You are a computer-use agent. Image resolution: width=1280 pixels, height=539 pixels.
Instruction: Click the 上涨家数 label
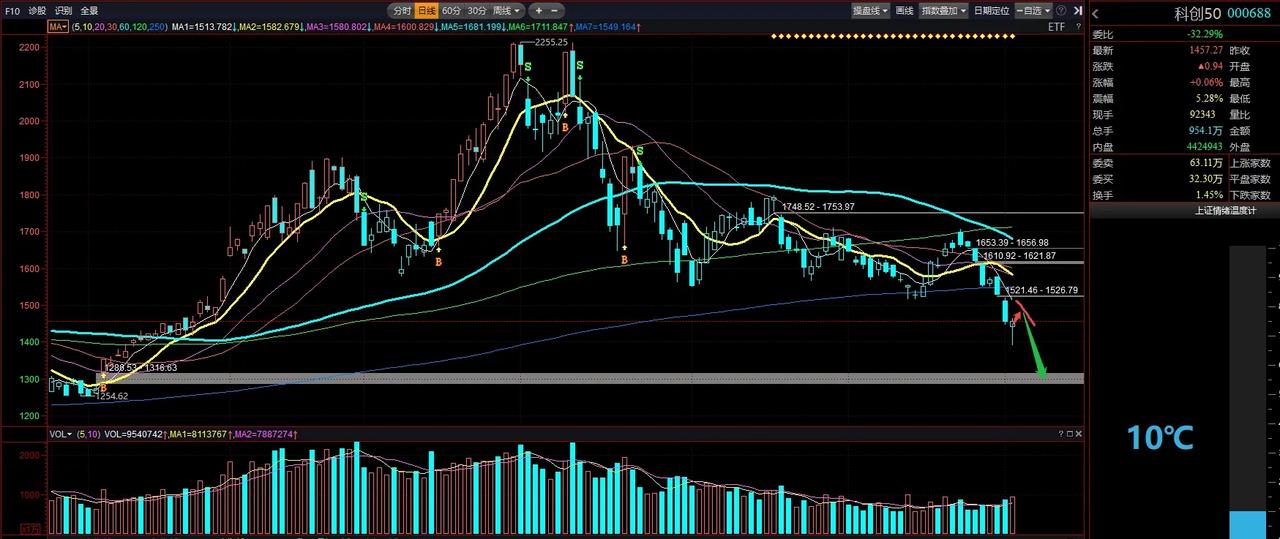(x=1249, y=163)
